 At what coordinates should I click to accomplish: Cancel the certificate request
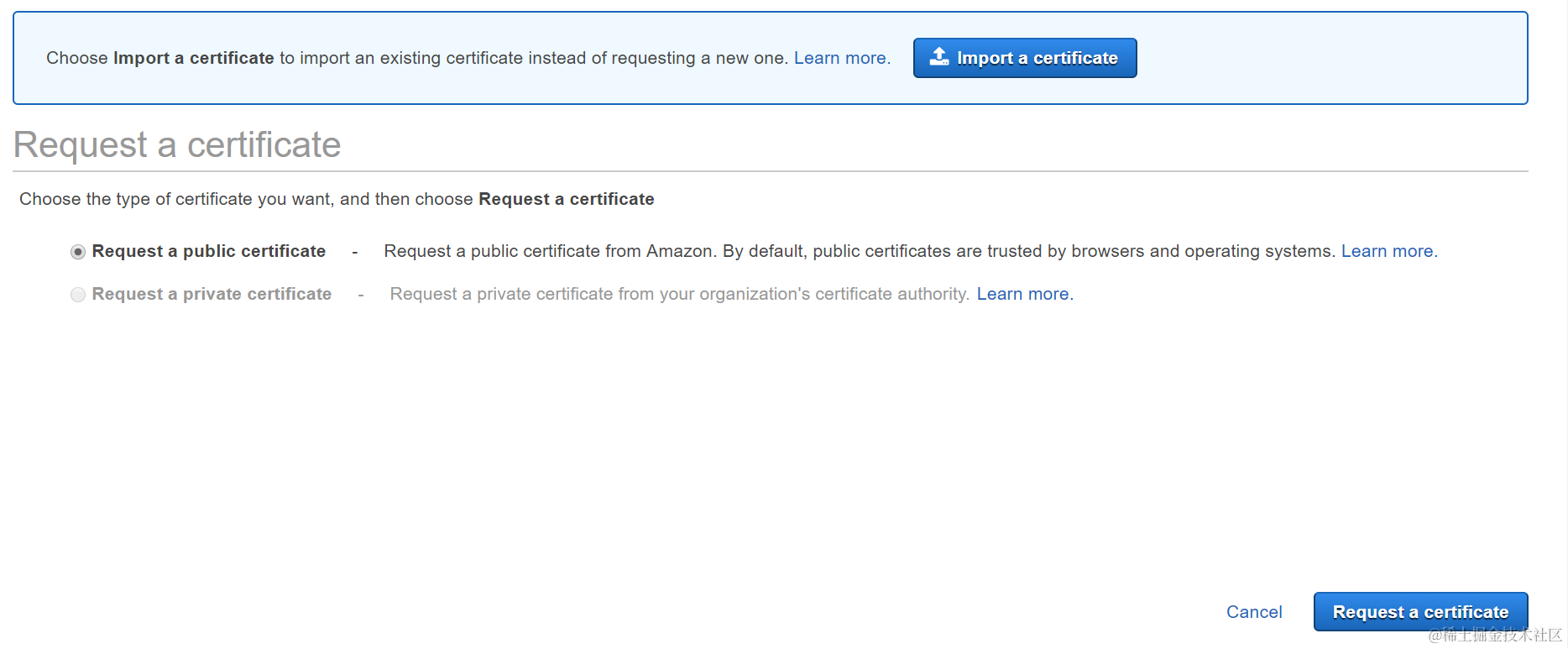pos(1254,612)
